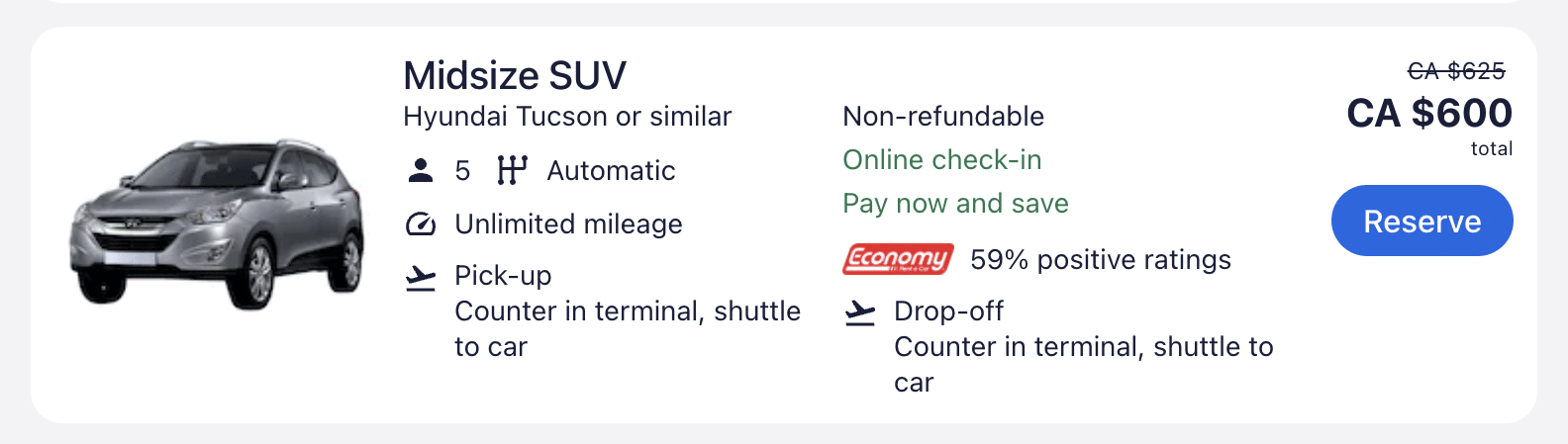
Task: Click the Midsize SUV heading
Action: [x=515, y=76]
